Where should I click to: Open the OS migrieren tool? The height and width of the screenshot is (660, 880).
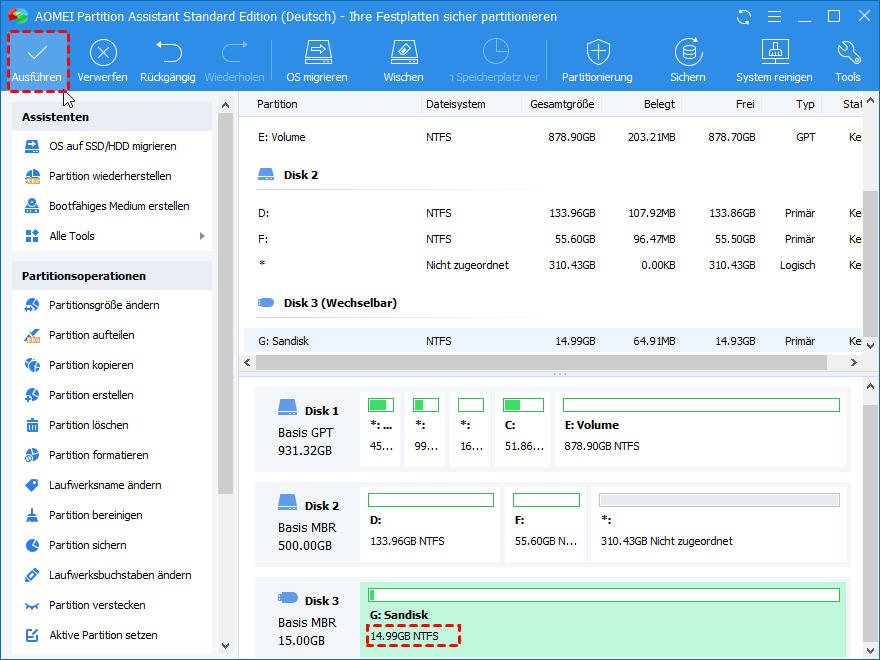[x=317, y=54]
